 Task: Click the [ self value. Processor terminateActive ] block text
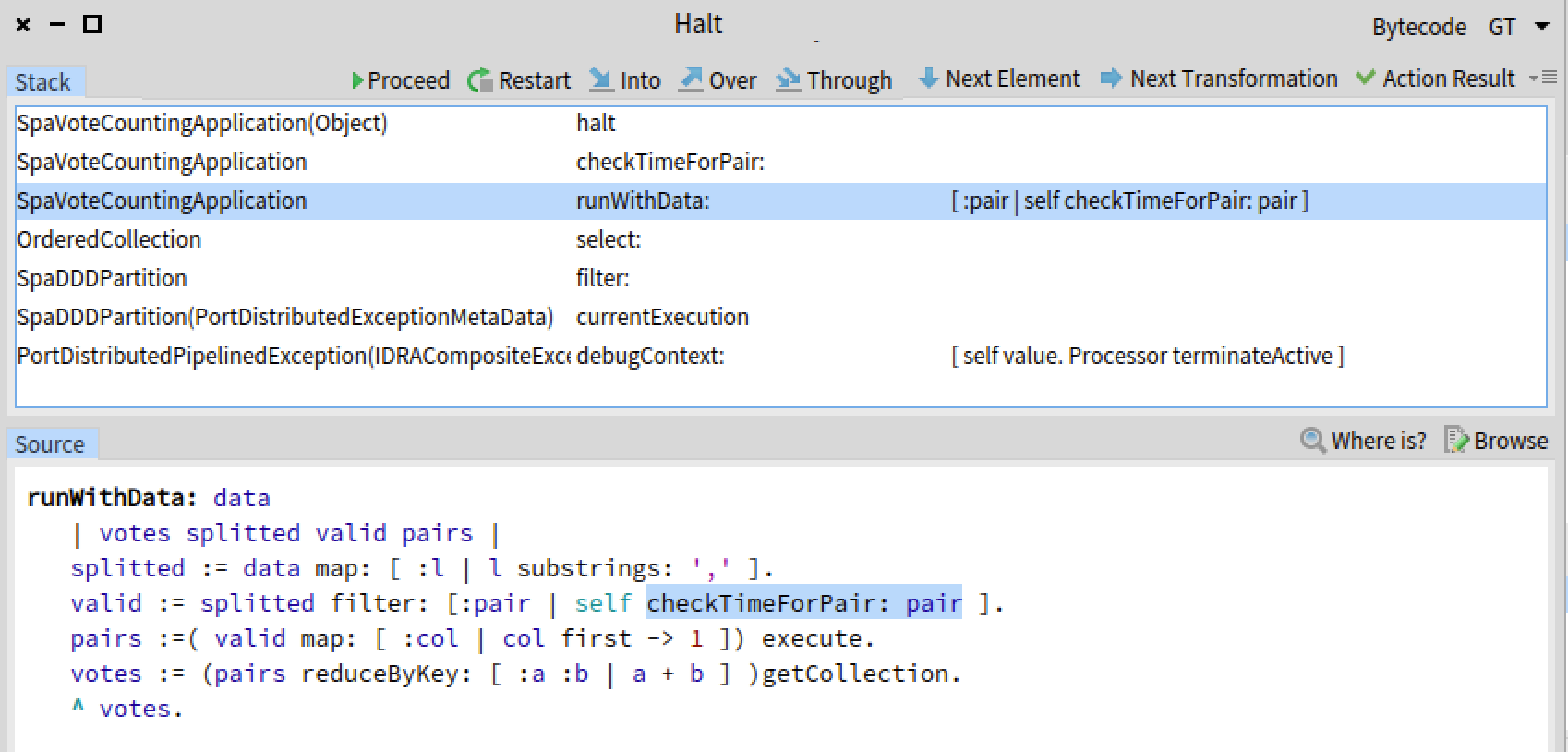1148,356
